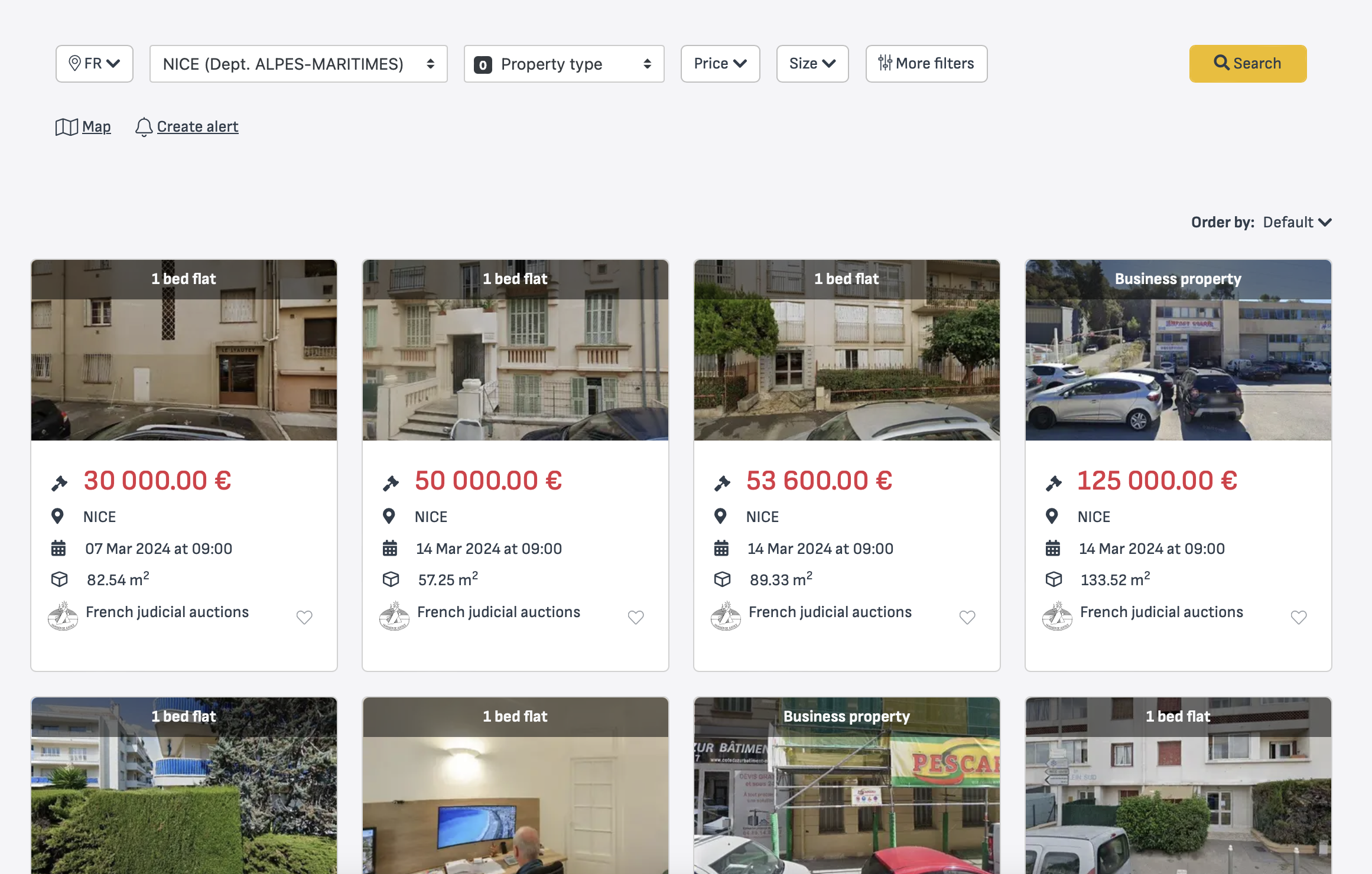Favorite the 125 000.00 € listing heart
The width and height of the screenshot is (1372, 874).
1299,617
